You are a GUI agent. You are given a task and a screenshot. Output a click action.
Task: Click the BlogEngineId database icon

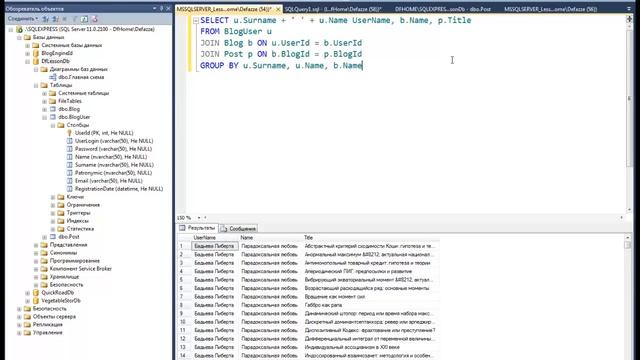[36, 53]
